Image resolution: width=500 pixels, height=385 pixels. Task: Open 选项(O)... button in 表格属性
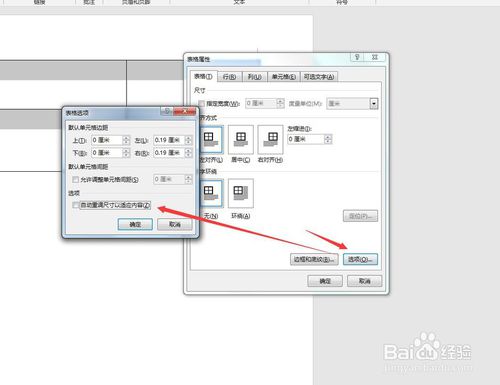coord(360,259)
